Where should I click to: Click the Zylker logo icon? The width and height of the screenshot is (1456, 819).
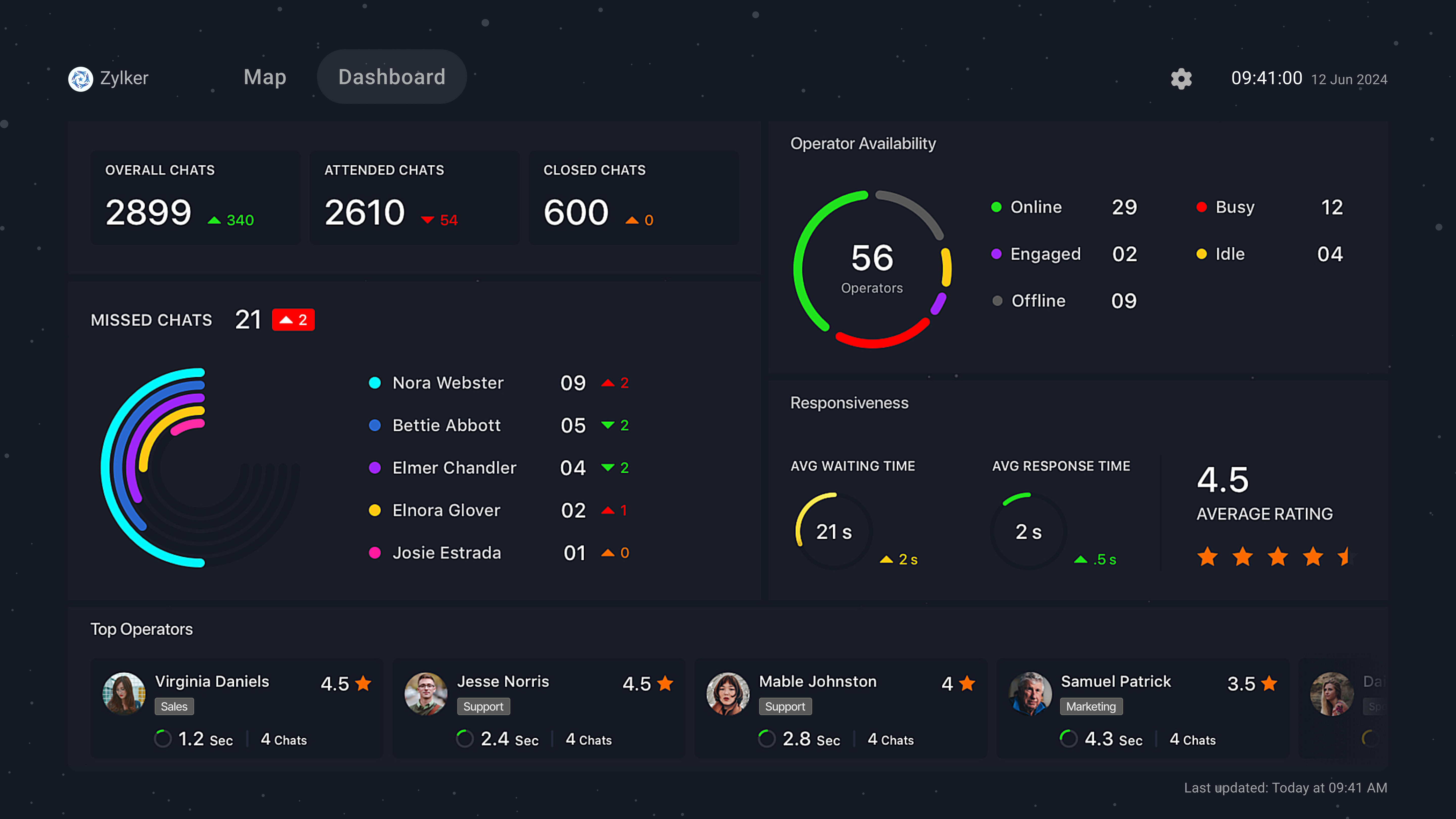(x=80, y=79)
